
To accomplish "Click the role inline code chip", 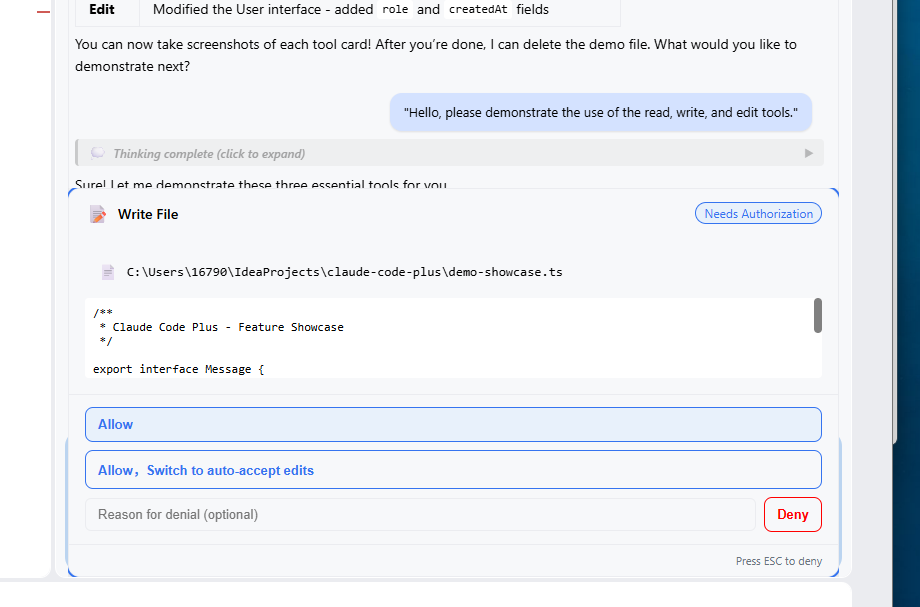I will (x=395, y=9).
